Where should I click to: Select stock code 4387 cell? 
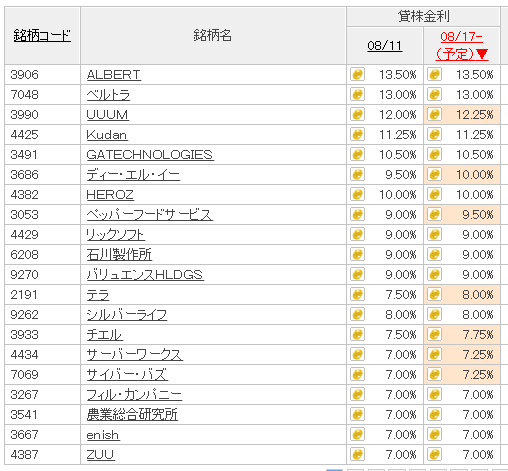click(42, 454)
